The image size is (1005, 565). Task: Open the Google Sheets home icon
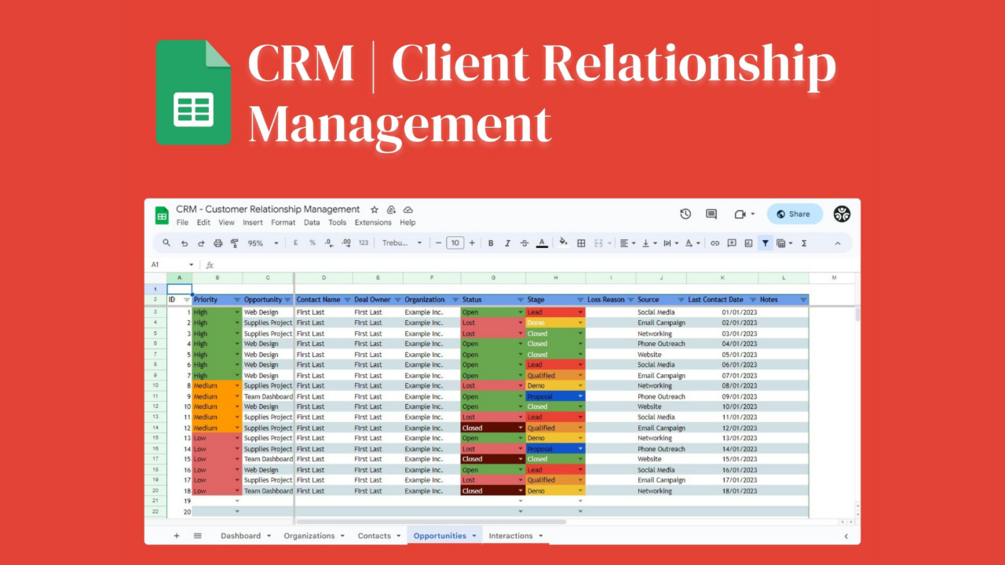pos(162,215)
